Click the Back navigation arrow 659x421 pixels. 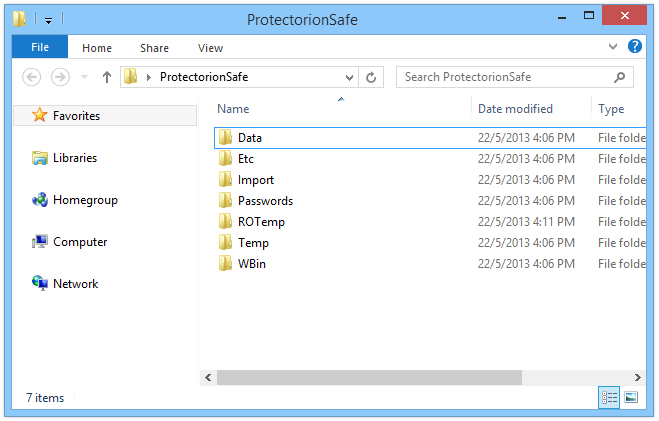click(x=32, y=77)
